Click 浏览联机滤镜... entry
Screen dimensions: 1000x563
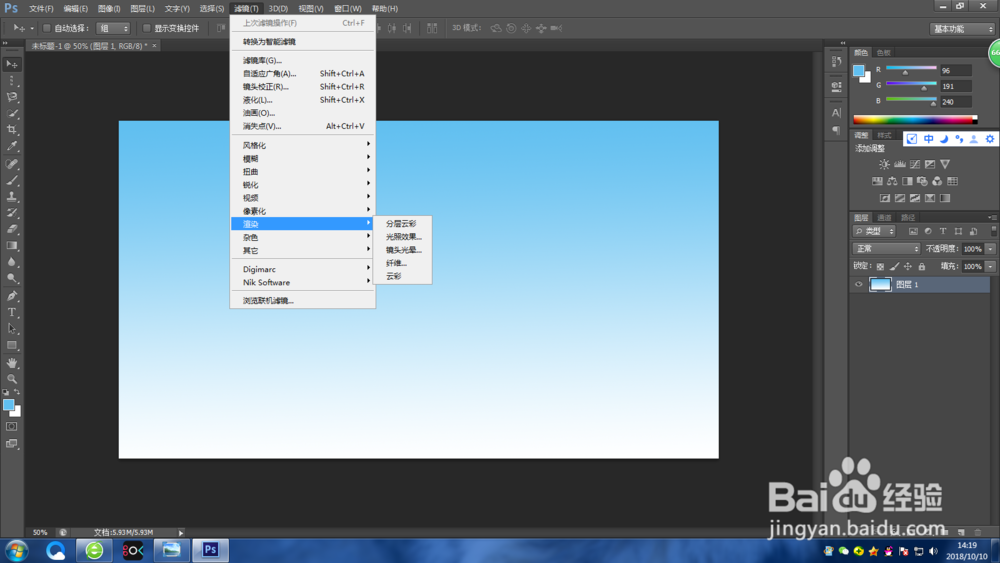(302, 300)
